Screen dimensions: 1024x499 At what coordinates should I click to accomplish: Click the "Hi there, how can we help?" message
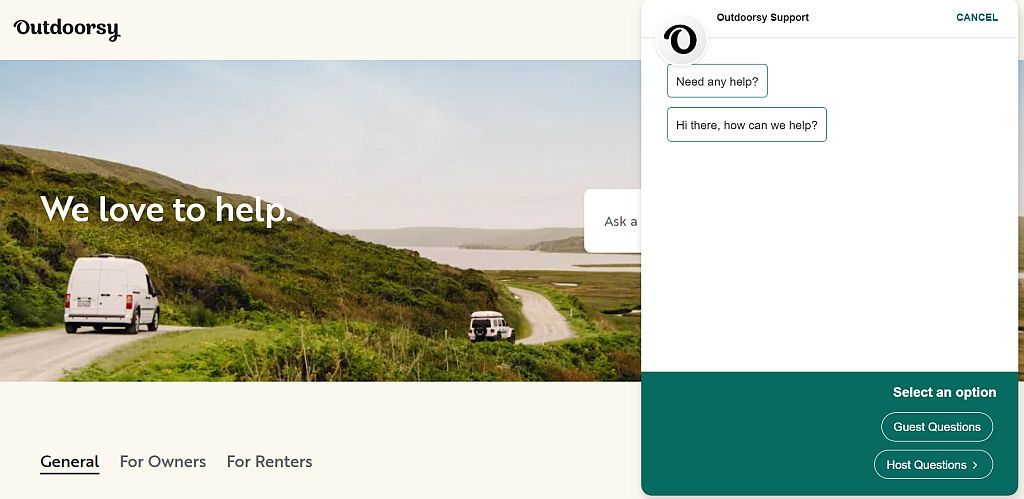746,125
